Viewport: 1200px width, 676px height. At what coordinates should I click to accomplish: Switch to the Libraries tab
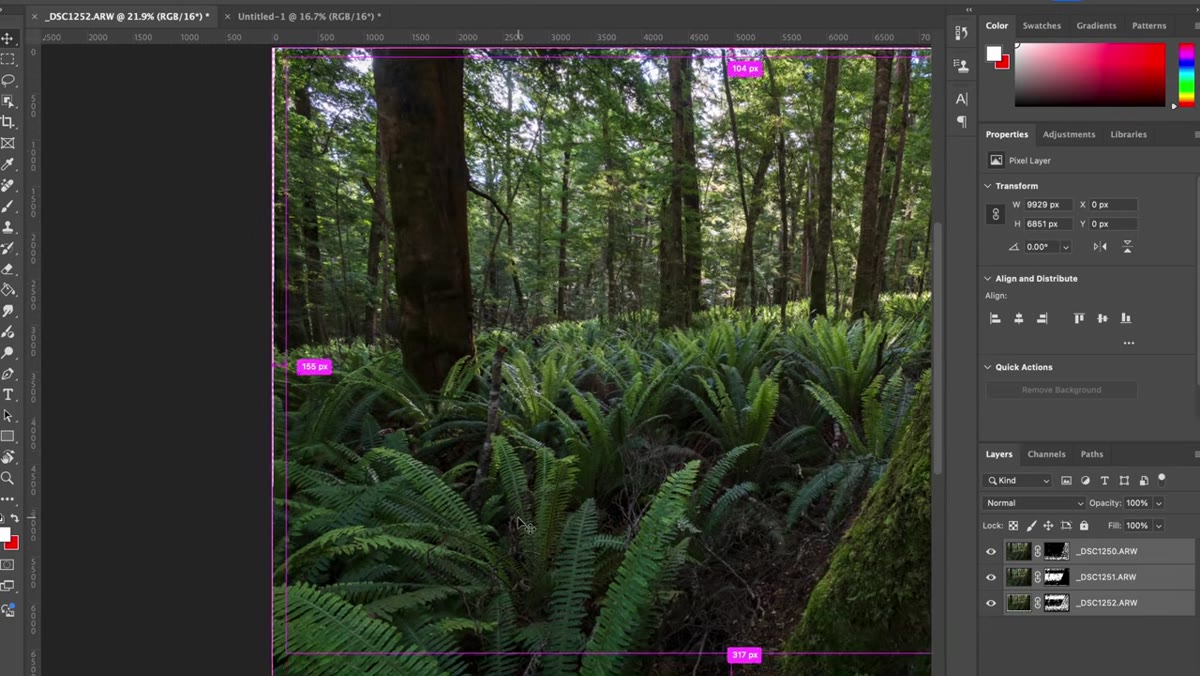(x=1128, y=134)
